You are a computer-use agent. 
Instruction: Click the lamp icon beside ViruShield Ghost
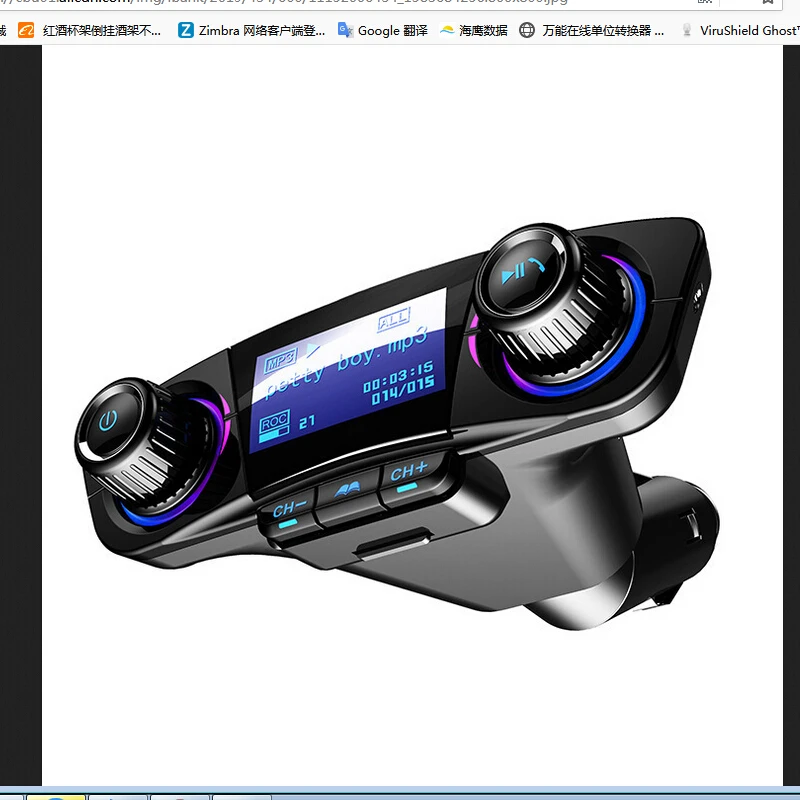[x=688, y=30]
